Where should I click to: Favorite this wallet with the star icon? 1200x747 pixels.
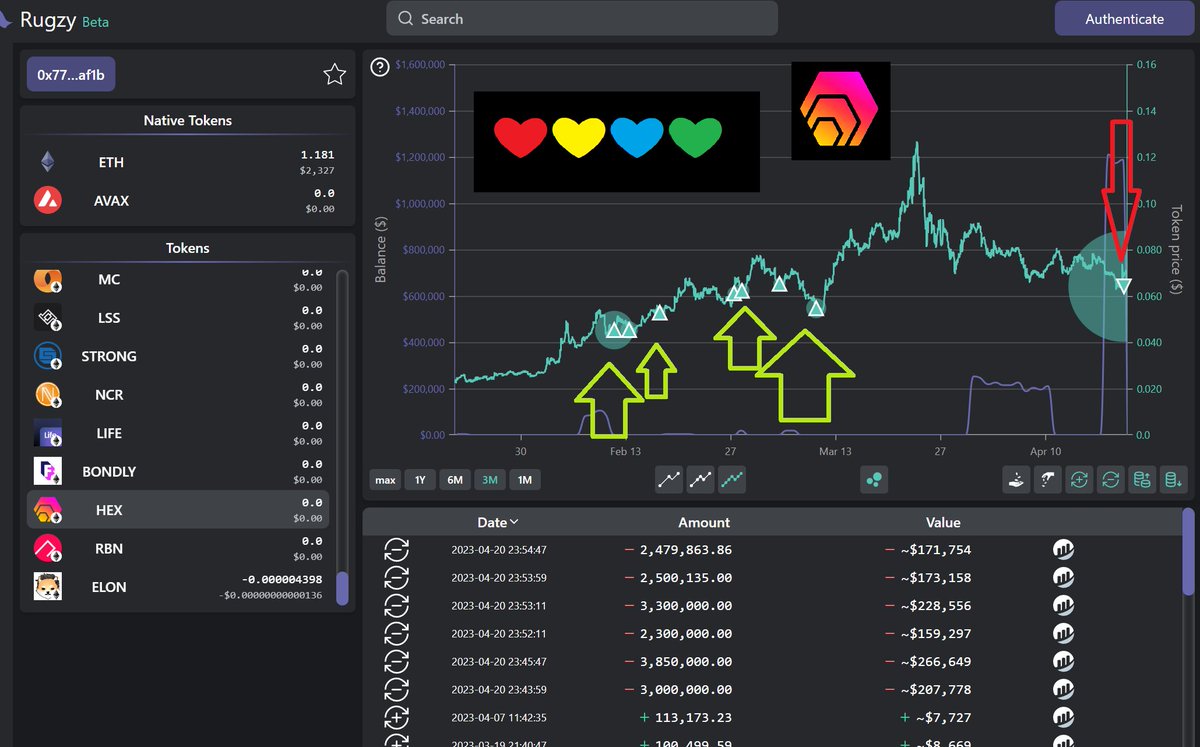(x=334, y=74)
